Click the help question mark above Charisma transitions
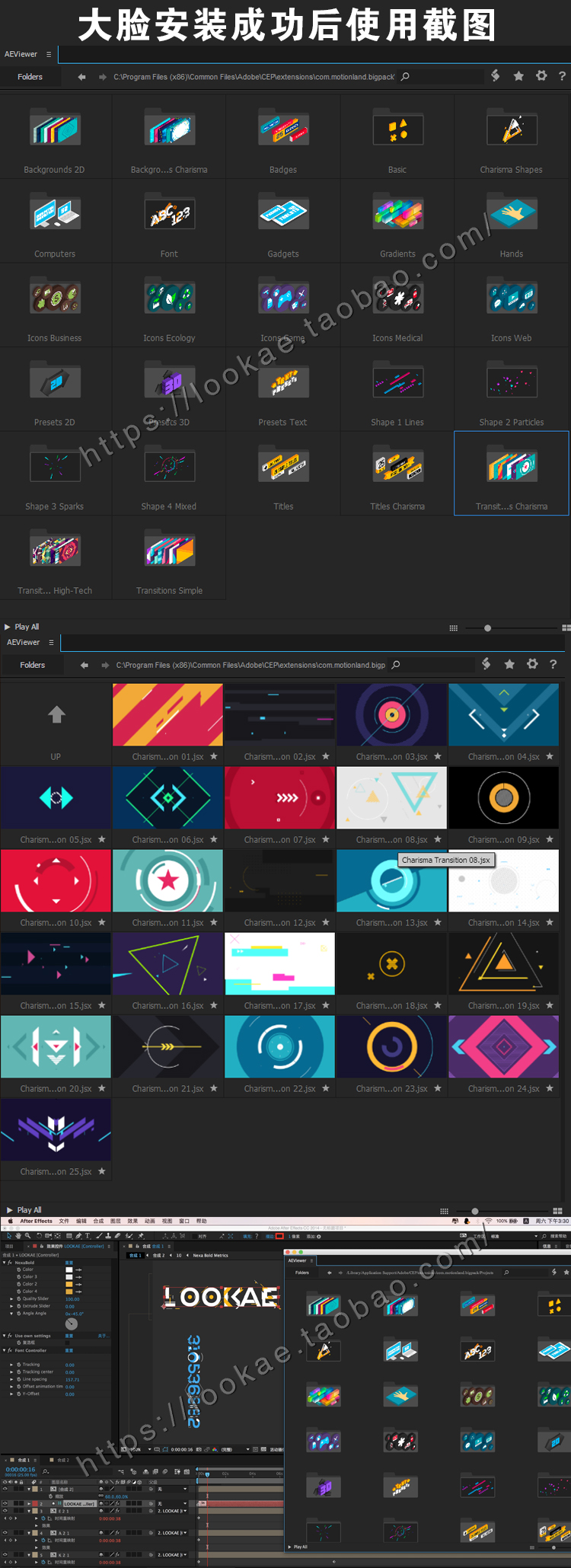This screenshot has width=571, height=1568. [x=553, y=664]
